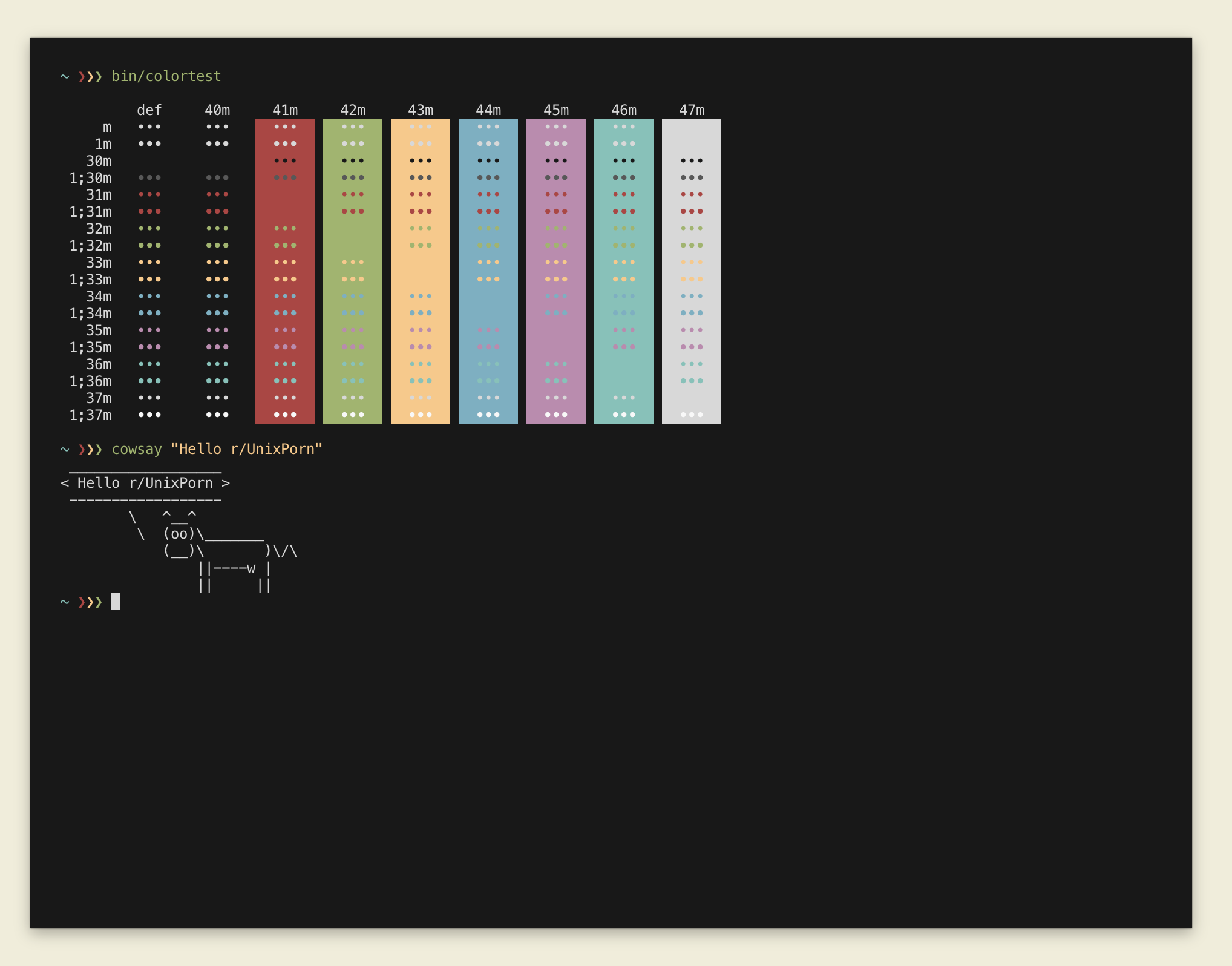Viewport: 1232px width, 966px height.
Task: Click the cowsay command word
Action: 137,449
